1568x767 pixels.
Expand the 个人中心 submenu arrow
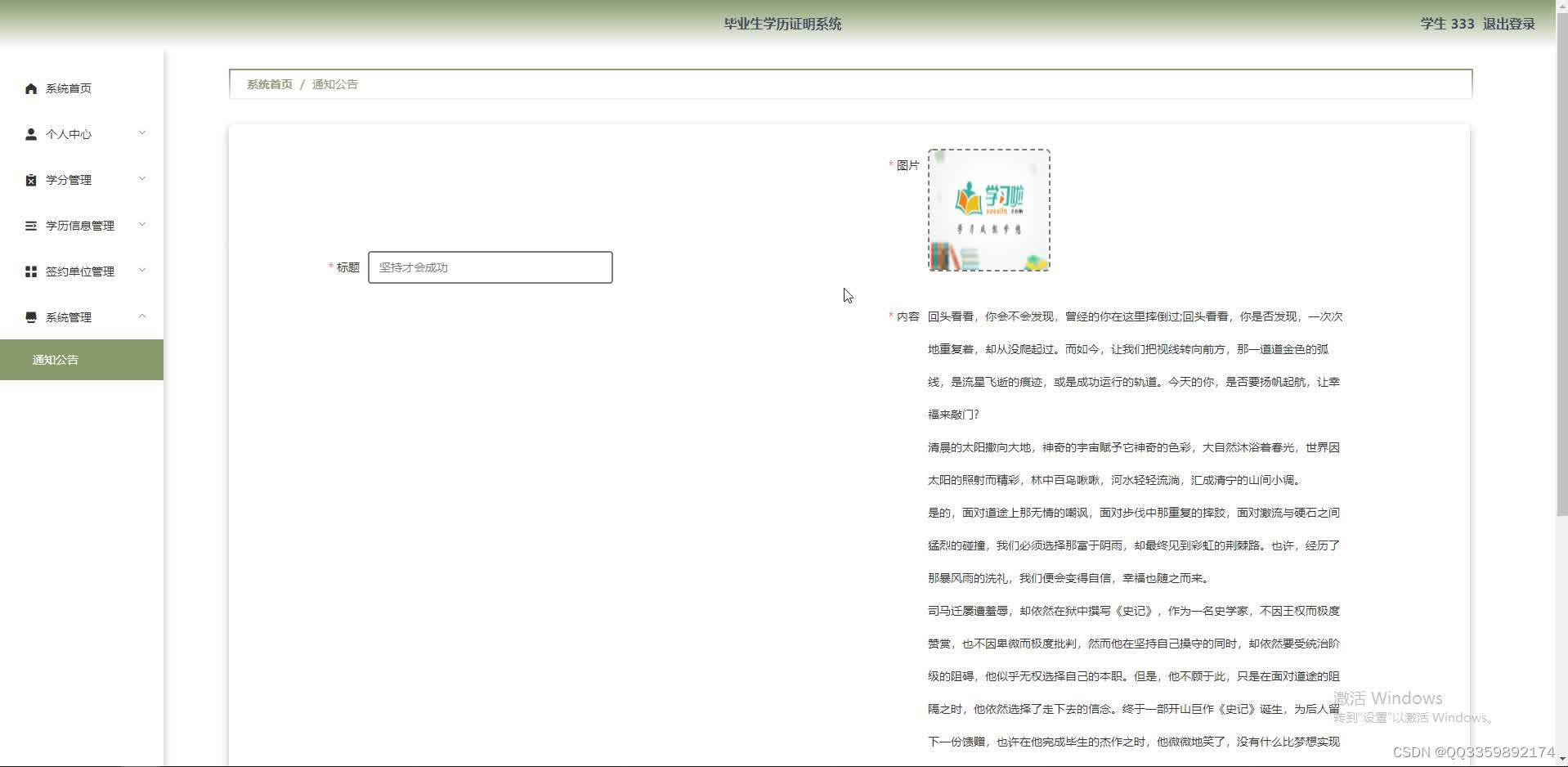[x=142, y=133]
